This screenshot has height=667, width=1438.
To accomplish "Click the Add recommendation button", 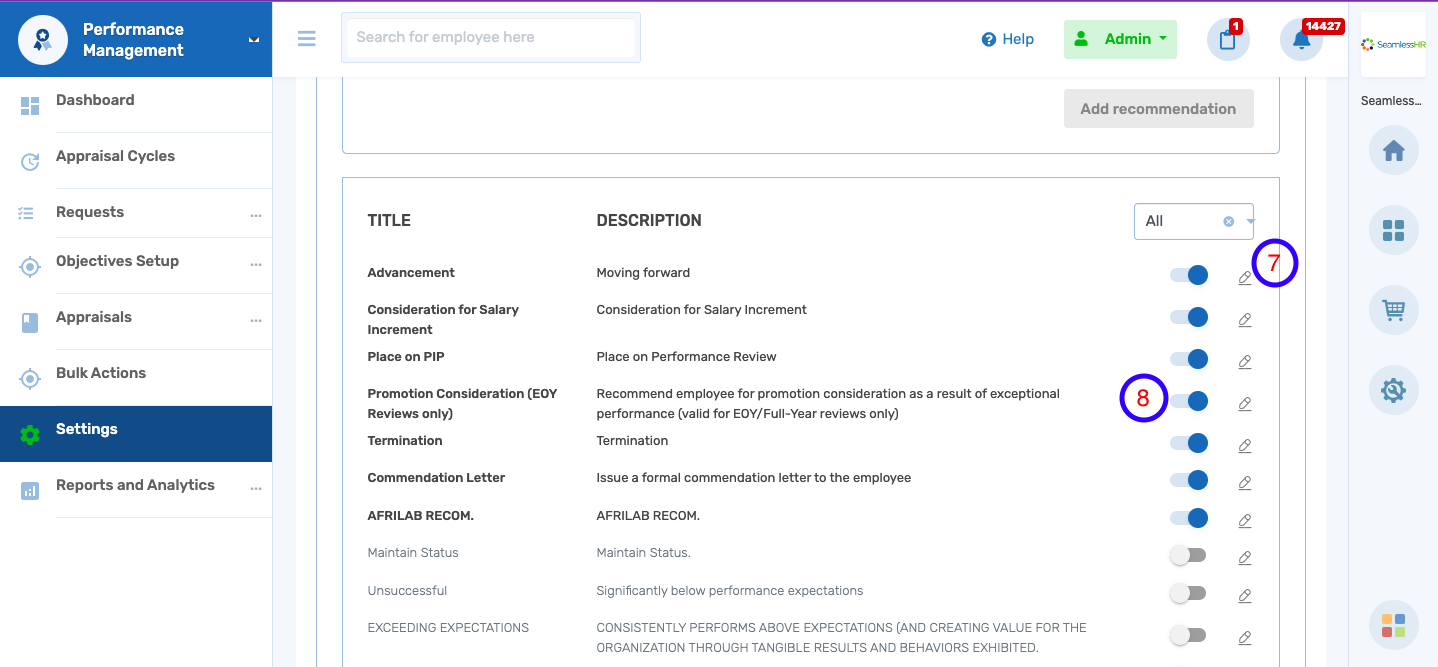I will (1158, 108).
